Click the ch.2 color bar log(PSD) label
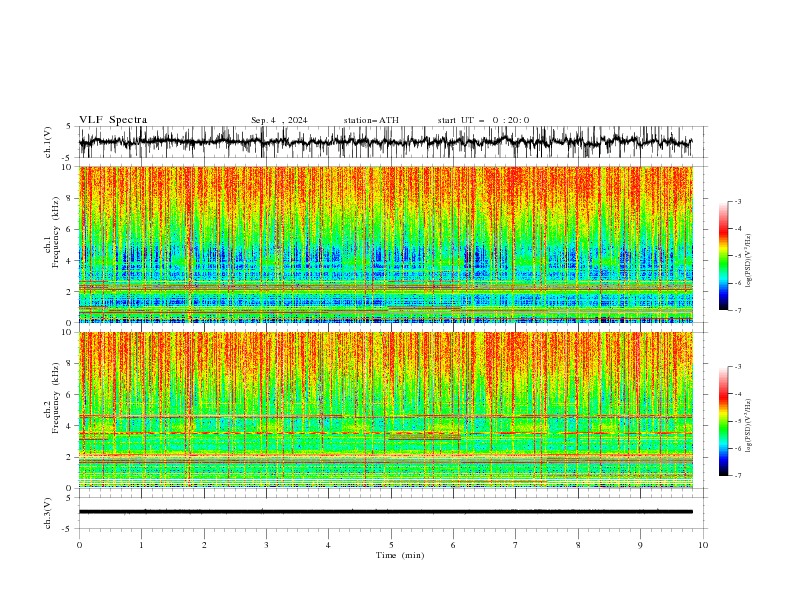 (x=749, y=425)
